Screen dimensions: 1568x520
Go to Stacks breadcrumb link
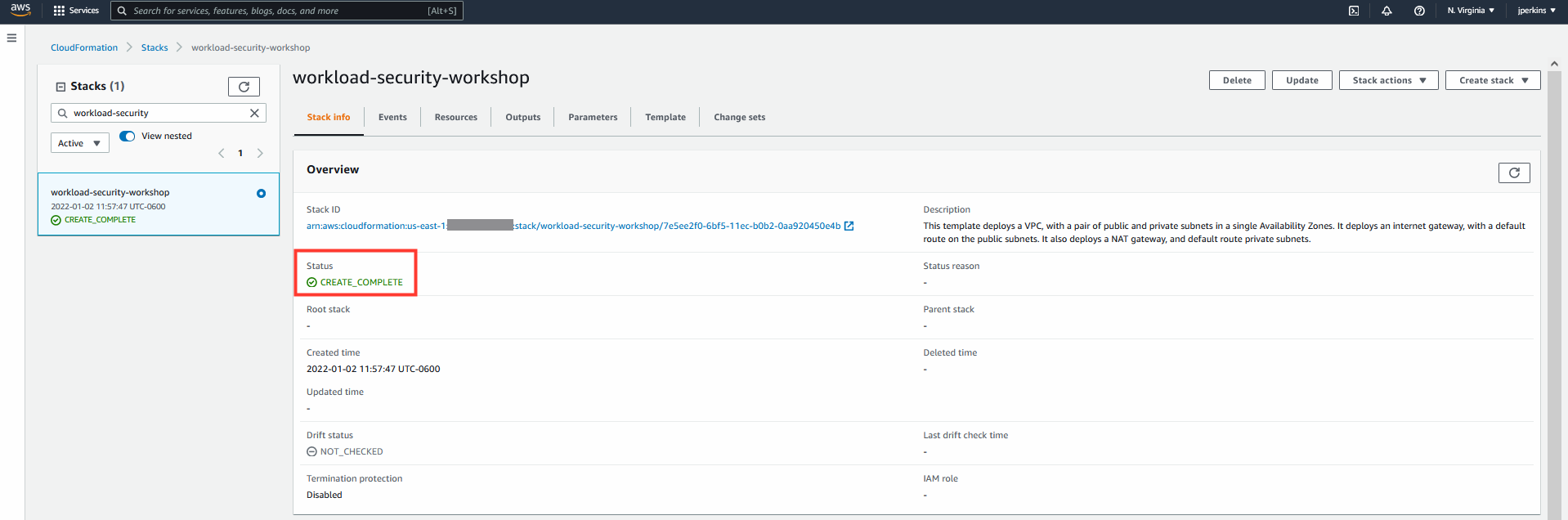pos(155,48)
